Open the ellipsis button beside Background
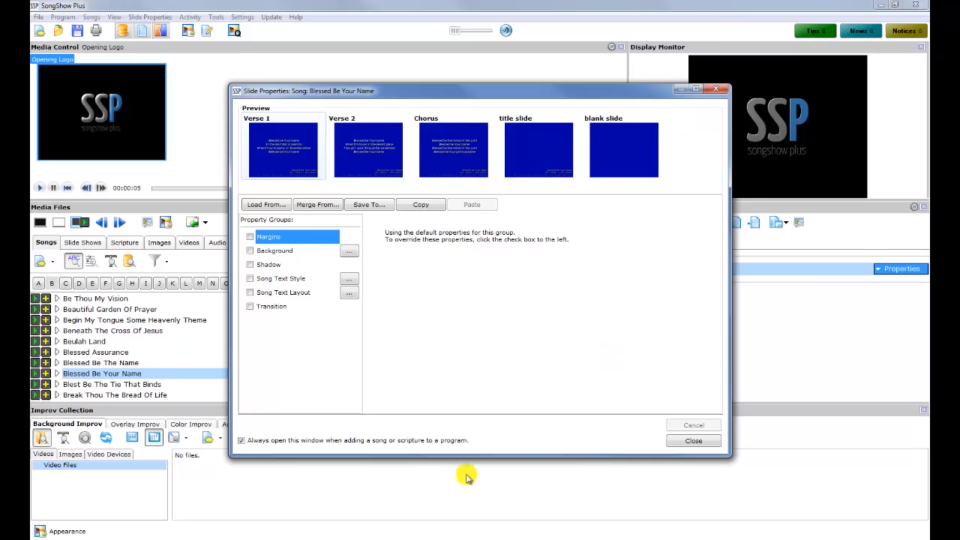Screen dimensions: 960x540 tap(349, 251)
